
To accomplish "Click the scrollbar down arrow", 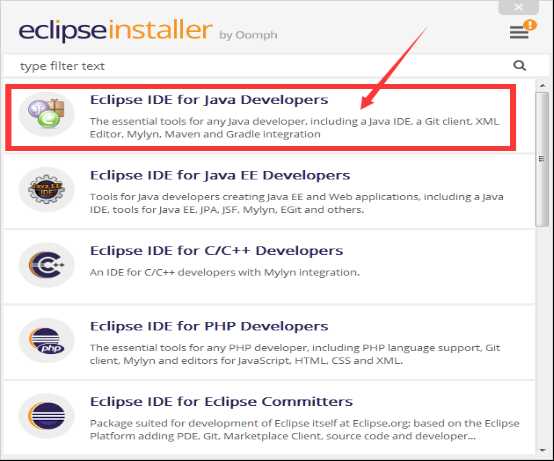I will pyautogui.click(x=542, y=450).
